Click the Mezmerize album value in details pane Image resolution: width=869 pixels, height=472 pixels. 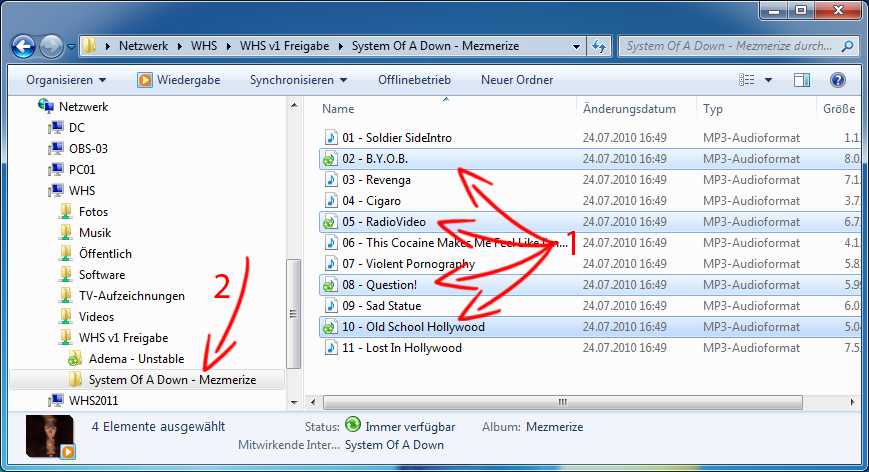coord(554,427)
